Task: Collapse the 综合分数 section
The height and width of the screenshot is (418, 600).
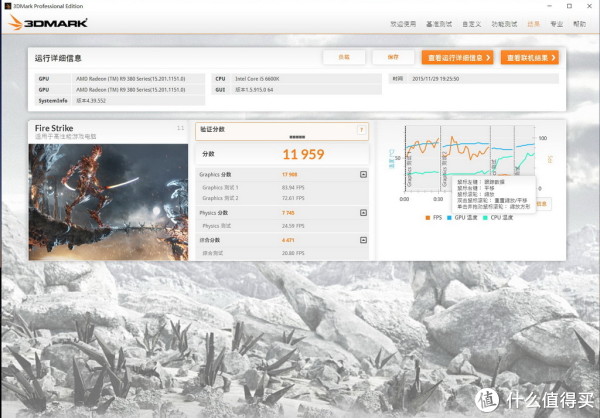Action: click(x=363, y=240)
